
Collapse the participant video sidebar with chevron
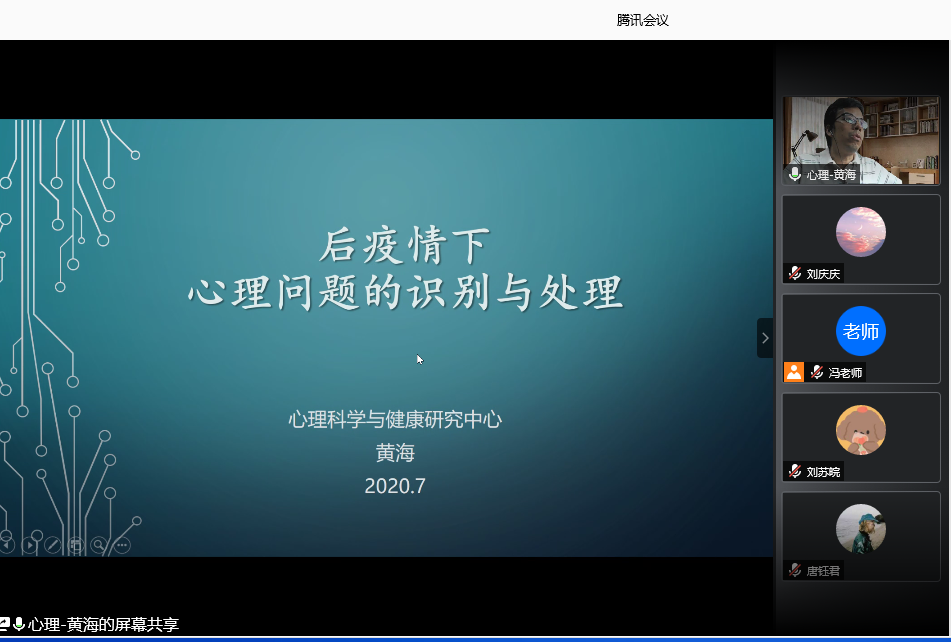coord(765,338)
